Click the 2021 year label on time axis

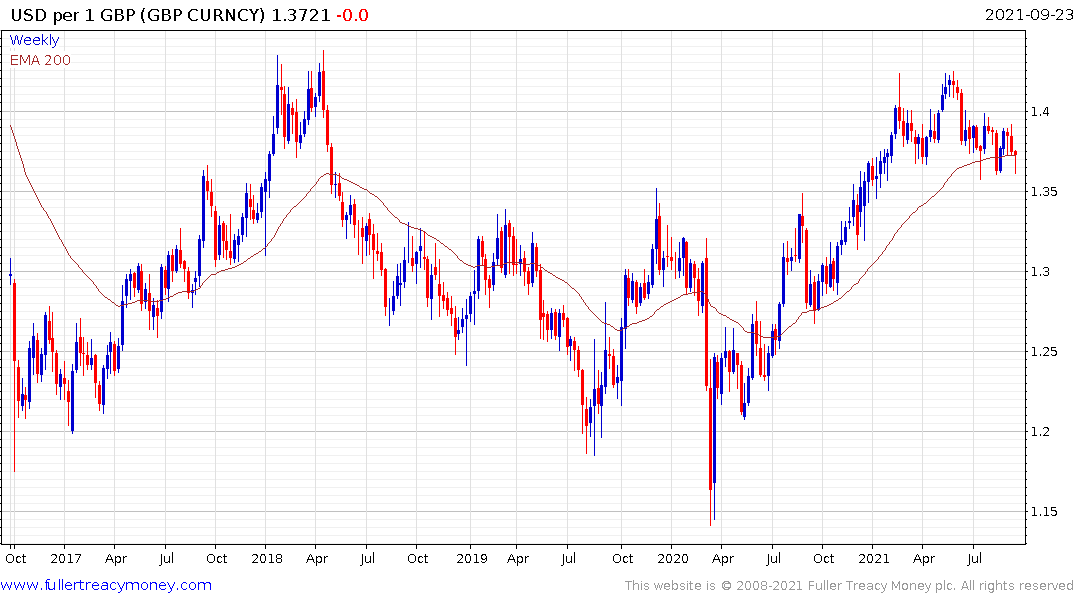[x=873, y=559]
